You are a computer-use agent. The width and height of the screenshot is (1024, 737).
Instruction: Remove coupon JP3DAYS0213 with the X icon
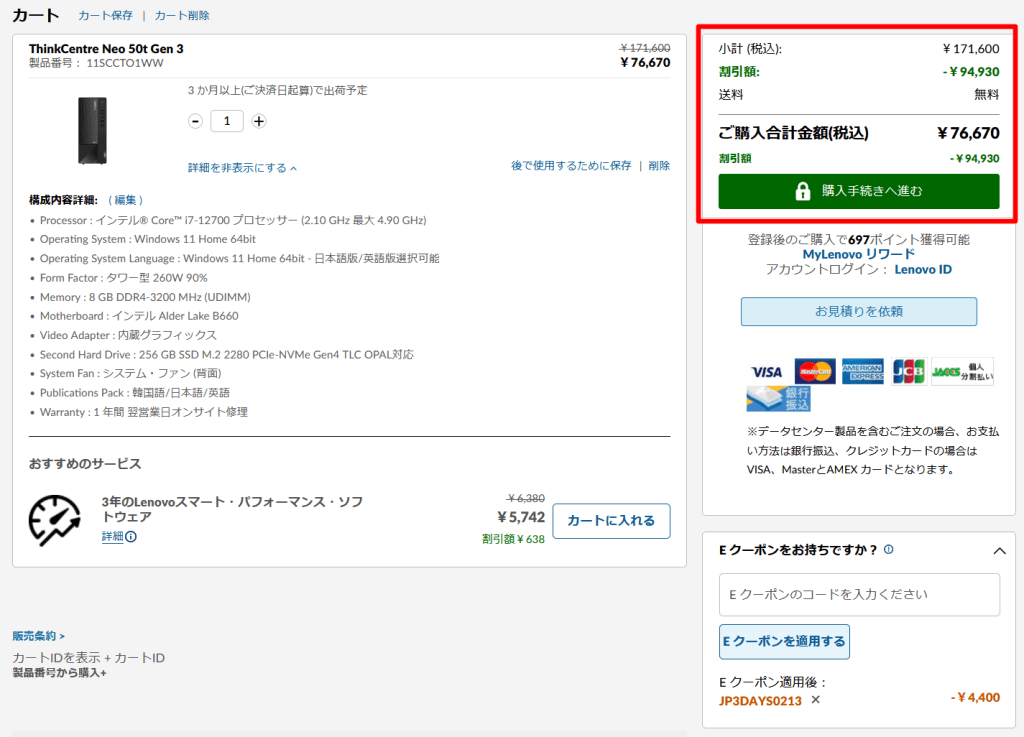point(815,699)
